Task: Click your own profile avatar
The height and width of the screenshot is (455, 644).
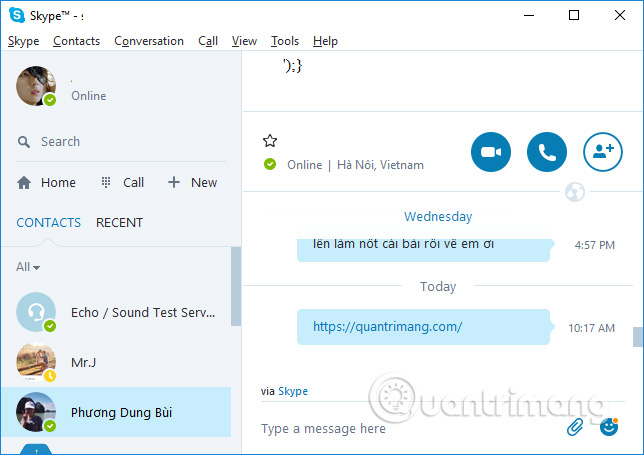Action: (36, 86)
